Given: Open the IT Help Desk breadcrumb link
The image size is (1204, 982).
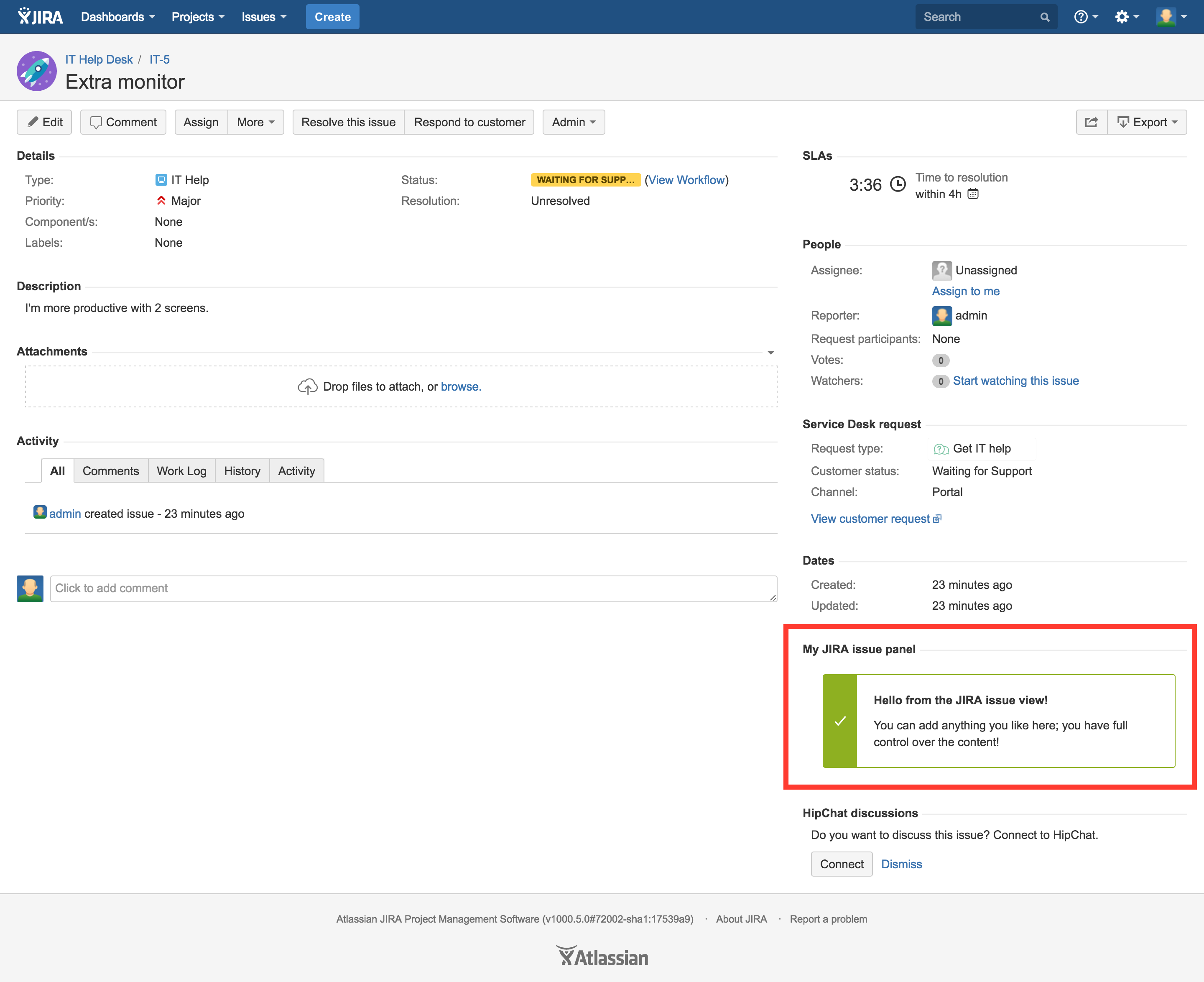Looking at the screenshot, I should [99, 59].
